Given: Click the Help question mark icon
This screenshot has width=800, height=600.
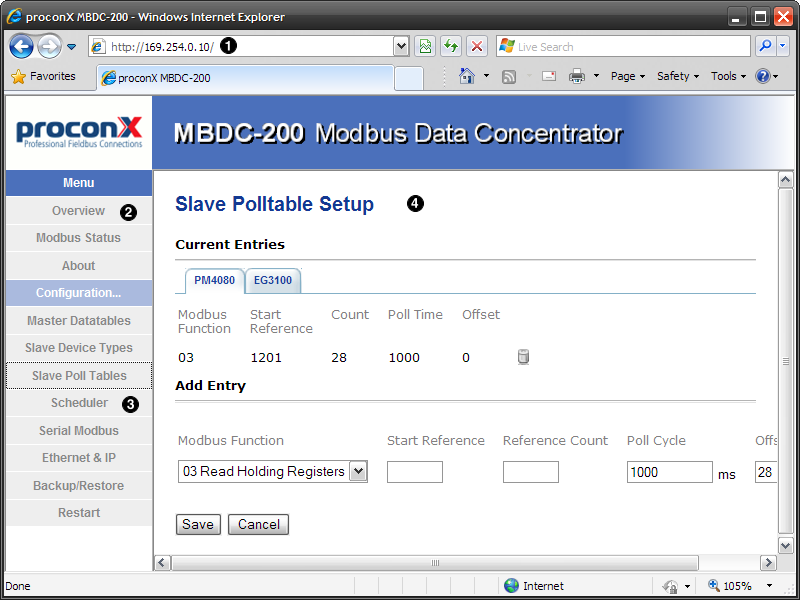Looking at the screenshot, I should pos(762,76).
